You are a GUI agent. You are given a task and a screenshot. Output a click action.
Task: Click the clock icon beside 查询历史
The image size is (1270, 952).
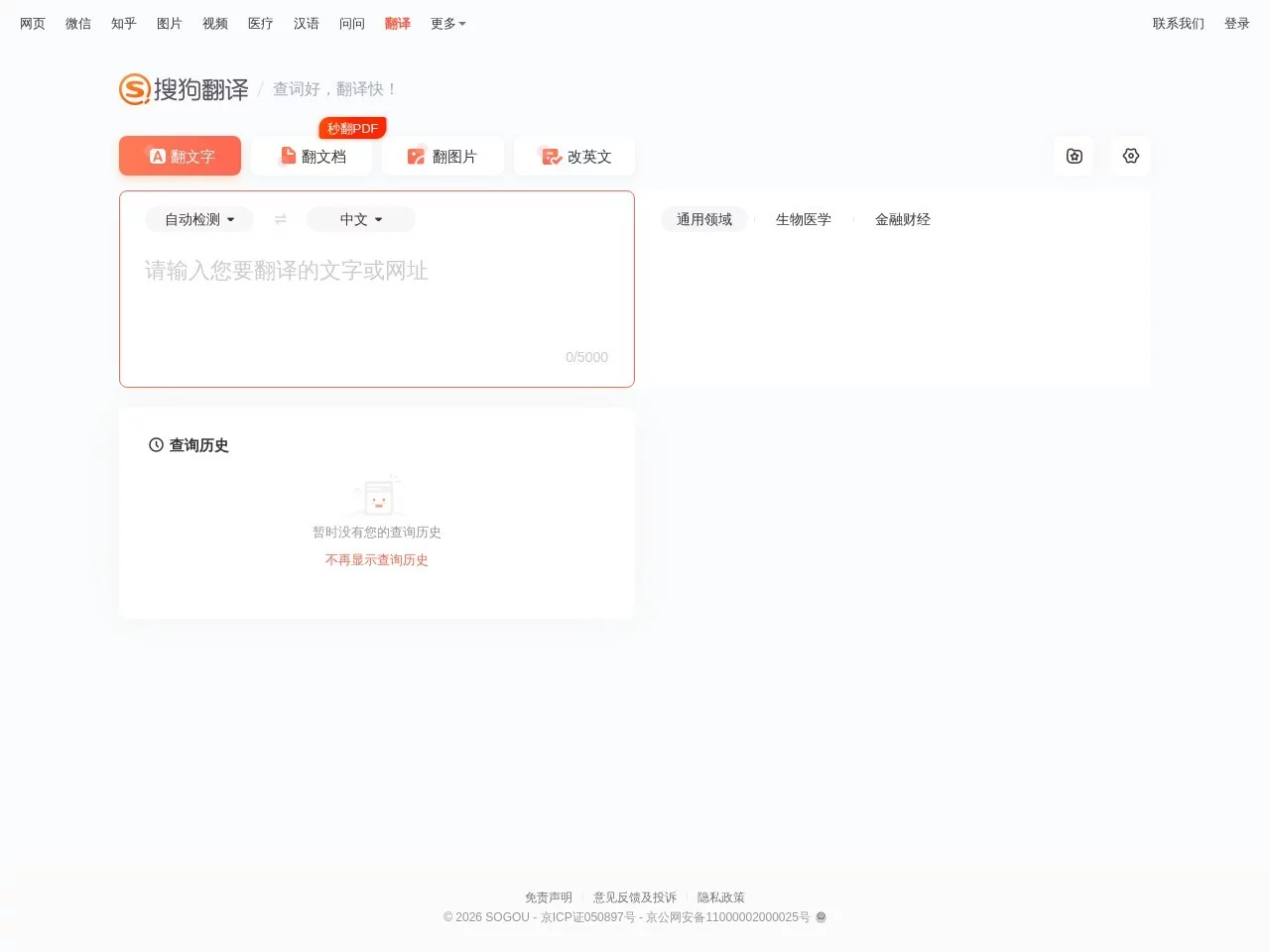155,445
